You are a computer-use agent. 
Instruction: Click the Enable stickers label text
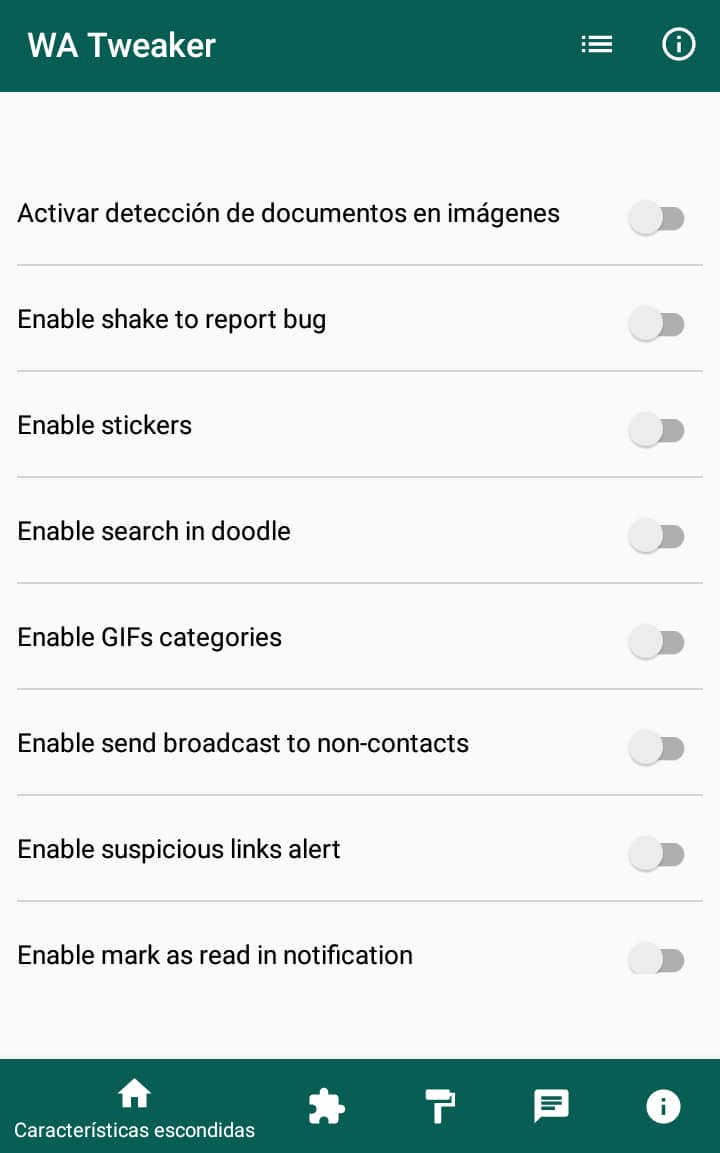tap(104, 425)
